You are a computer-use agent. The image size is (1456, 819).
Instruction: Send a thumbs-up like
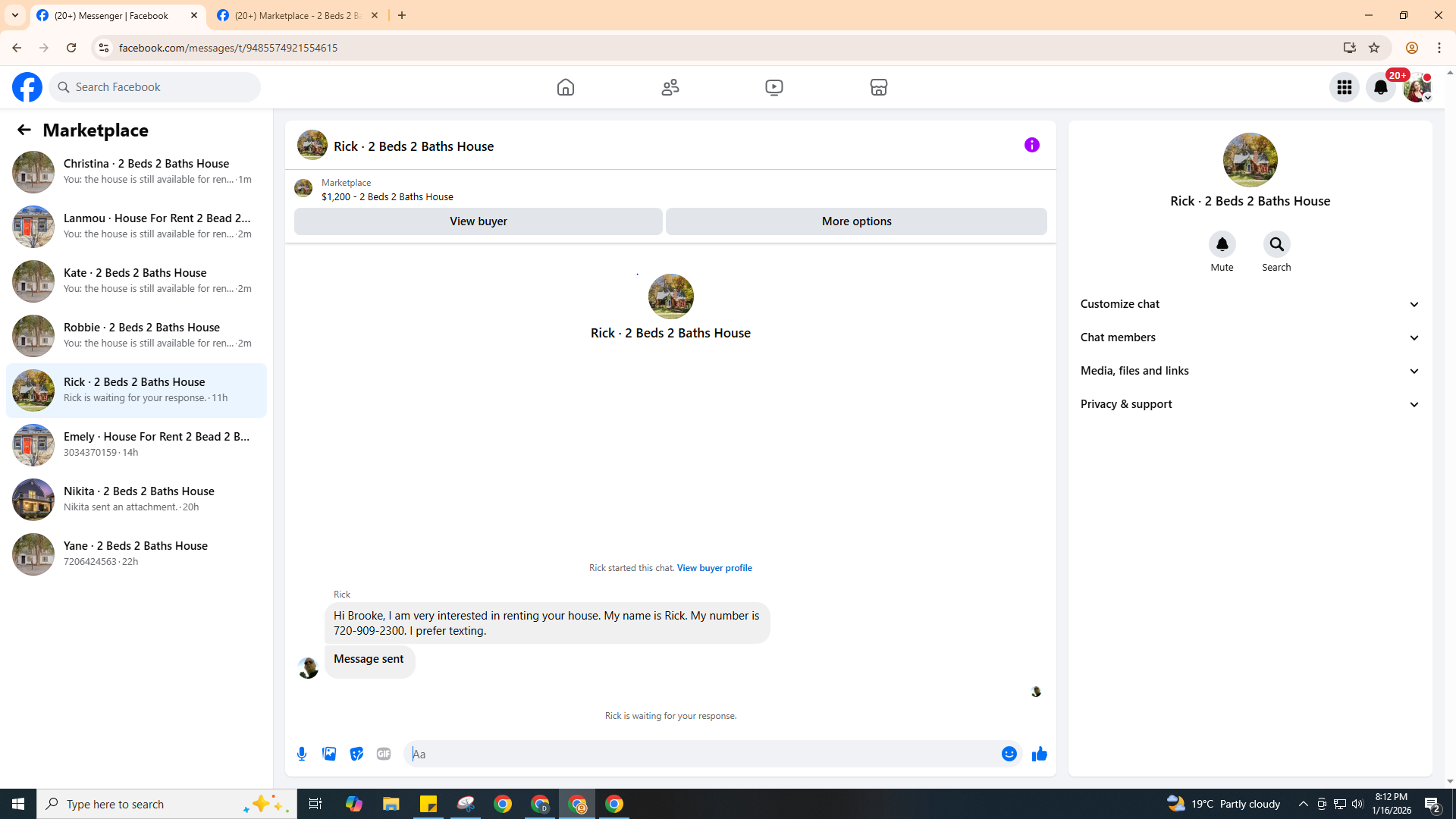pos(1039,754)
